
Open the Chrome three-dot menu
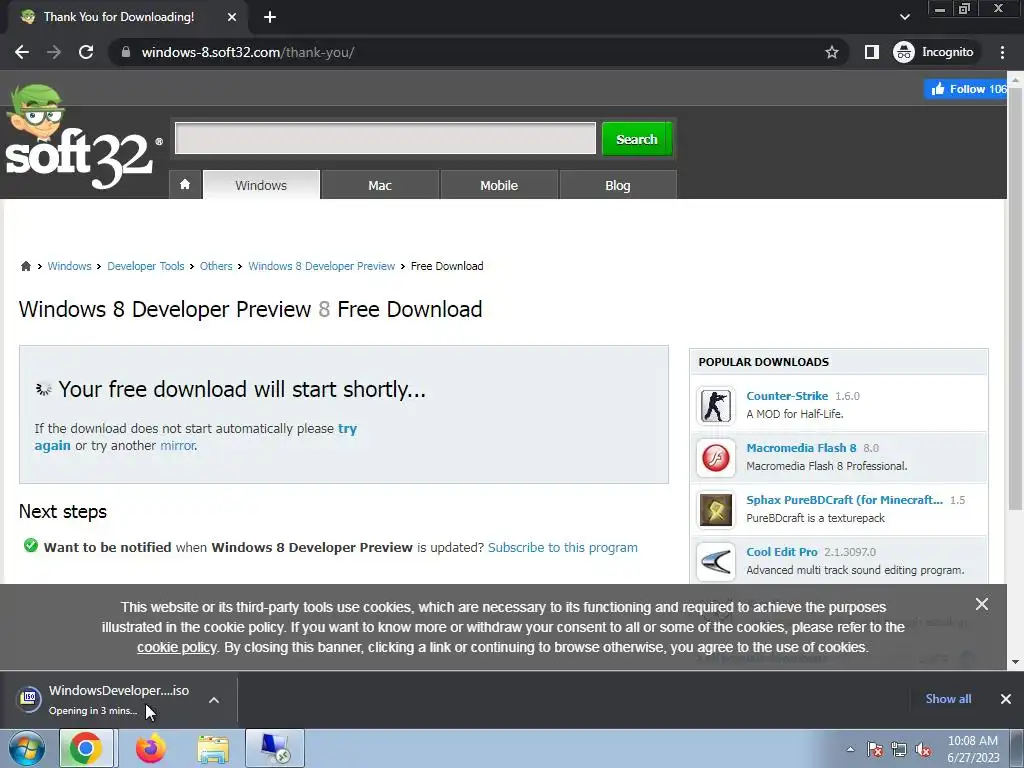click(x=1002, y=52)
